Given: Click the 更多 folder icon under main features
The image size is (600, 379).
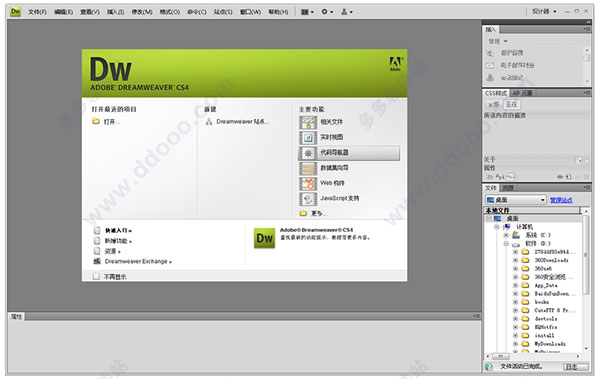Looking at the screenshot, I should pos(303,213).
